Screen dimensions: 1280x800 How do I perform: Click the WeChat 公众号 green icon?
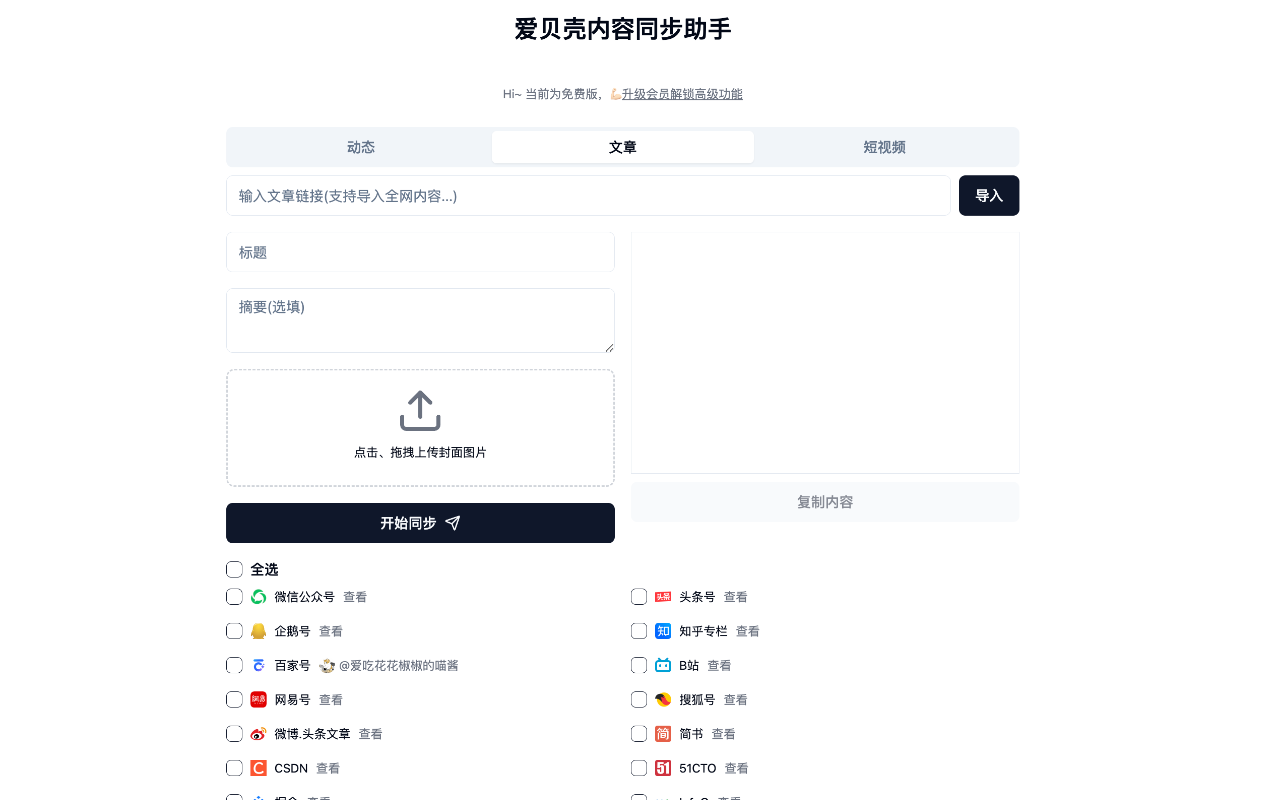coord(258,596)
